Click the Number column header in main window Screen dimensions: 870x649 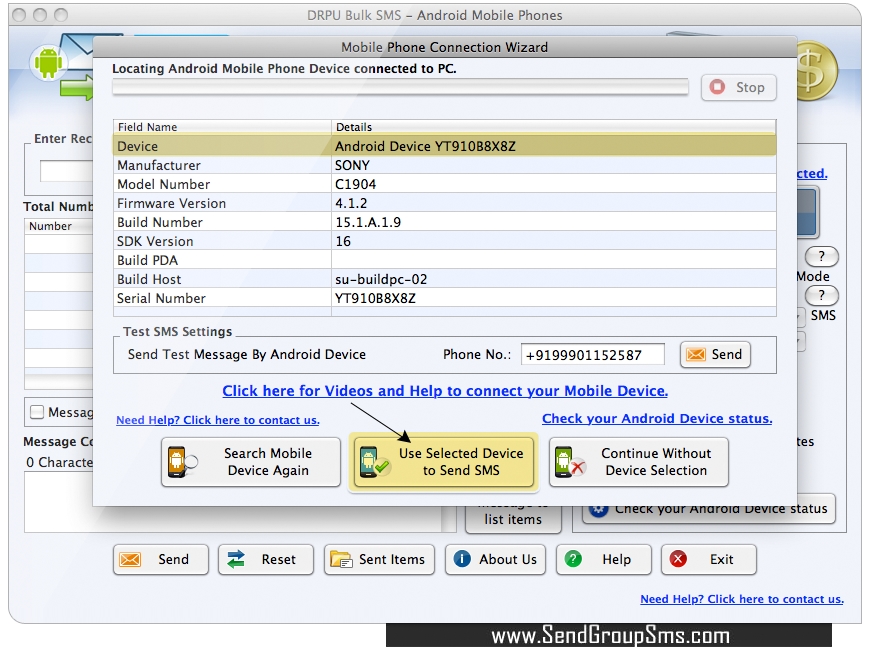tap(58, 226)
